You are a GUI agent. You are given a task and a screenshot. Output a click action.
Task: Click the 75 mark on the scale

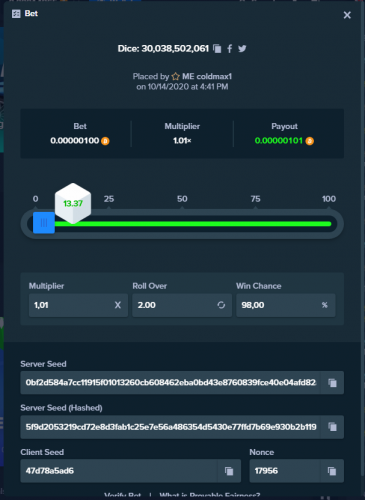[x=255, y=199]
